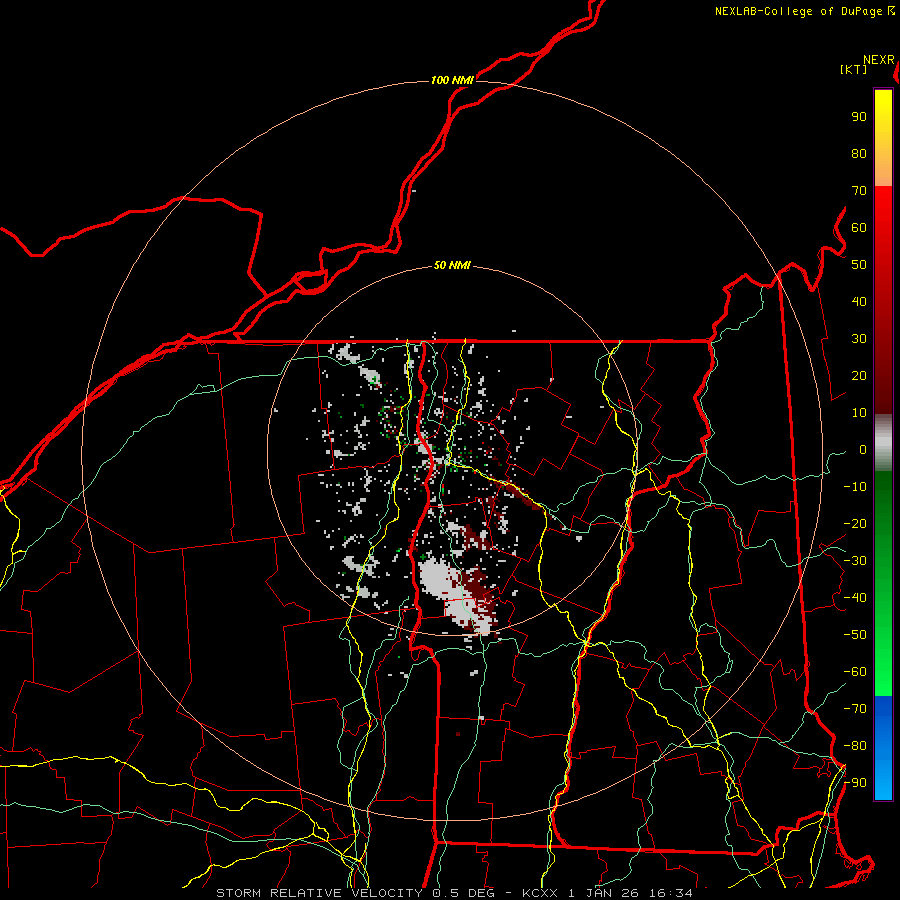Click the KT units label above color scale
This screenshot has height=900, width=900.
(x=854, y=69)
